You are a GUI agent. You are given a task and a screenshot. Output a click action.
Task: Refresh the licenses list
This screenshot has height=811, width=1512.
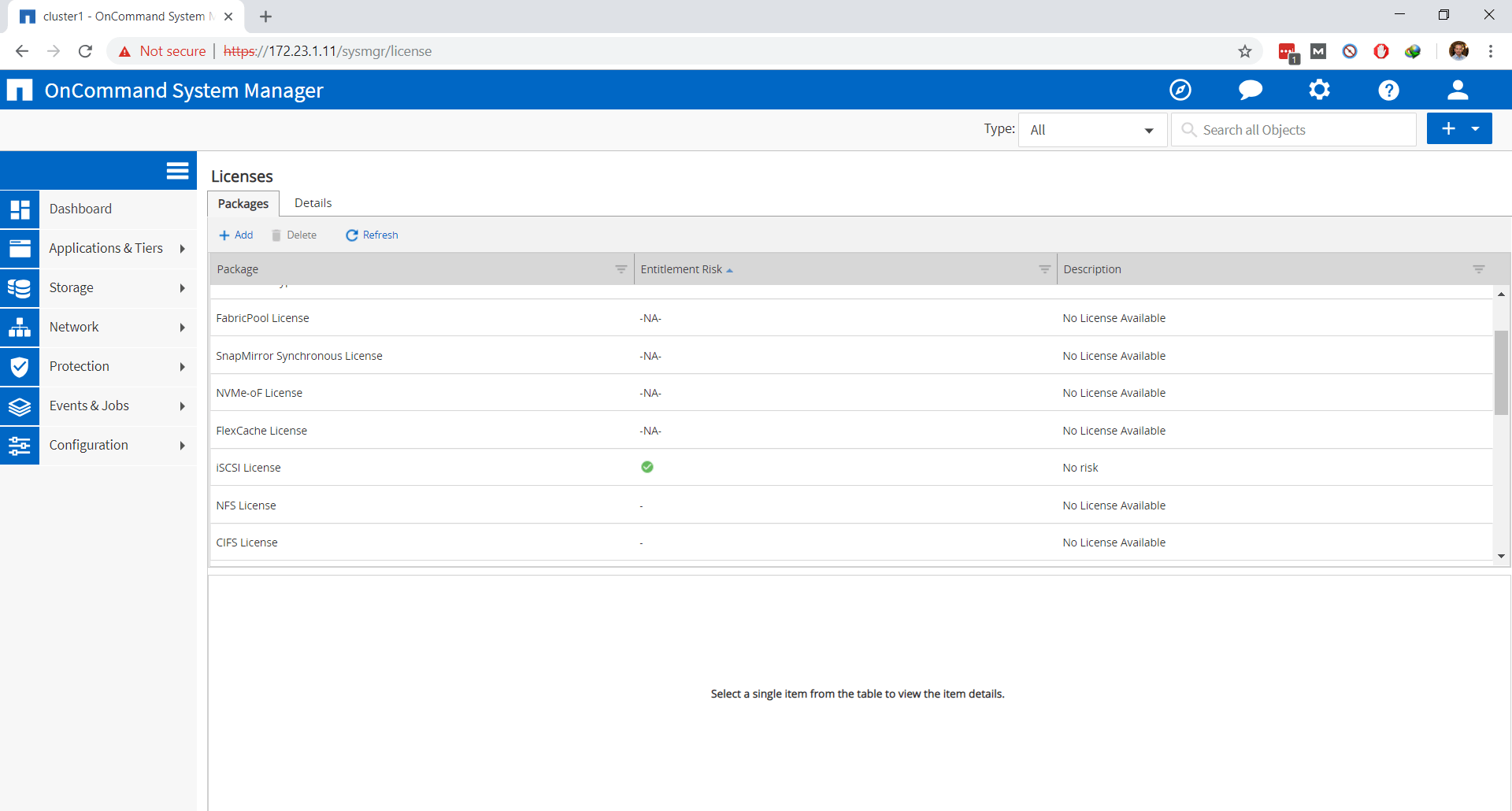(372, 235)
